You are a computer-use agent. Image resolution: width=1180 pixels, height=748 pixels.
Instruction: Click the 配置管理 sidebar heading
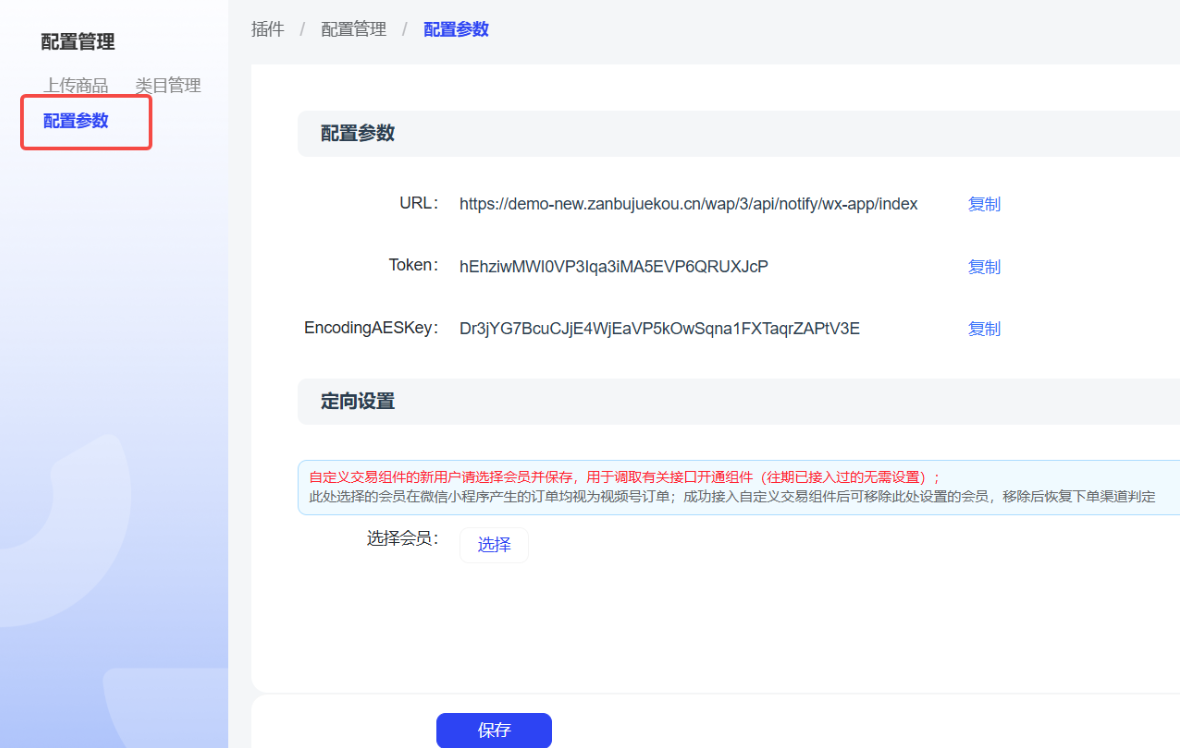click(x=78, y=42)
